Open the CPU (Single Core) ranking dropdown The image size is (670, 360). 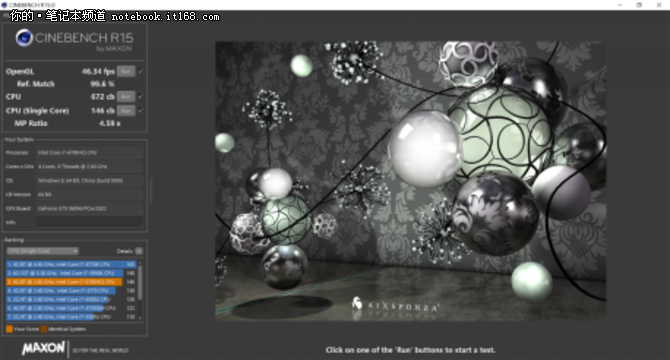43,251
